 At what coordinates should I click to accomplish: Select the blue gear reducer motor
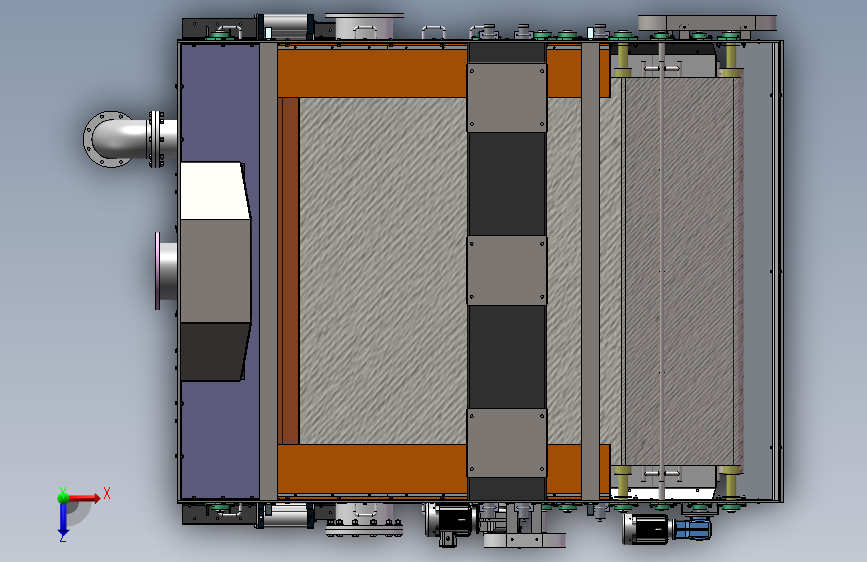pos(692,528)
